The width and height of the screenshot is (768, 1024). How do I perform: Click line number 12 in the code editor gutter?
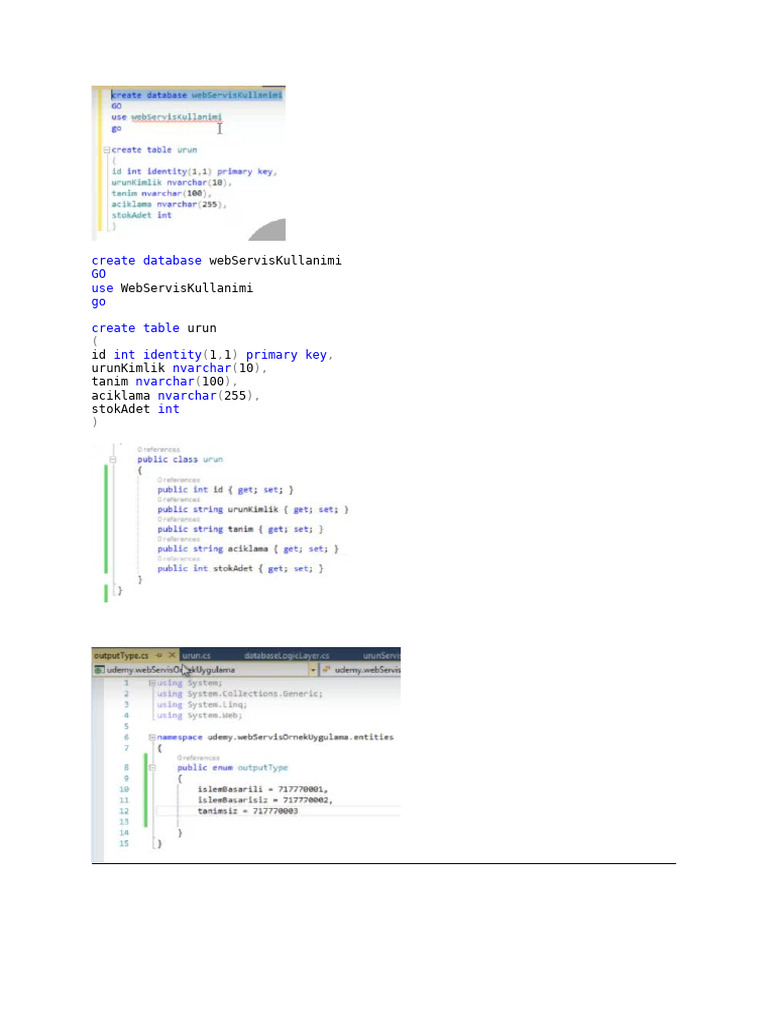pyautogui.click(x=124, y=811)
